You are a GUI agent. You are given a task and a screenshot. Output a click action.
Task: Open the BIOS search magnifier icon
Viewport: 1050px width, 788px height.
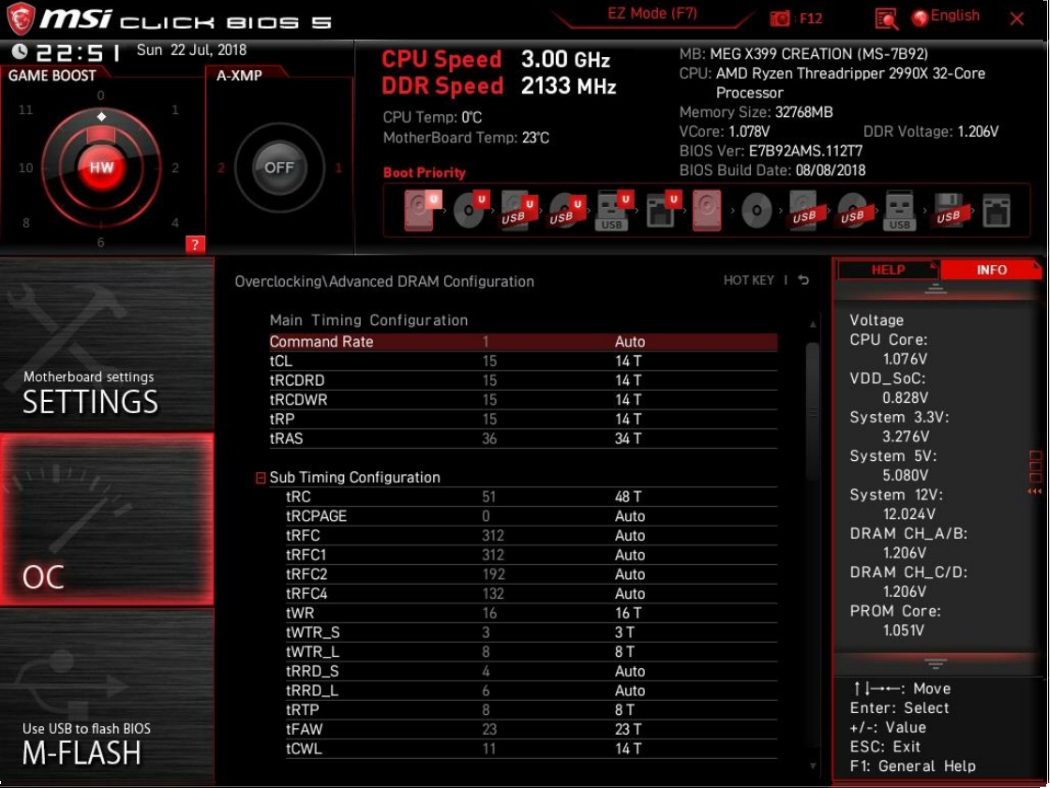click(886, 19)
